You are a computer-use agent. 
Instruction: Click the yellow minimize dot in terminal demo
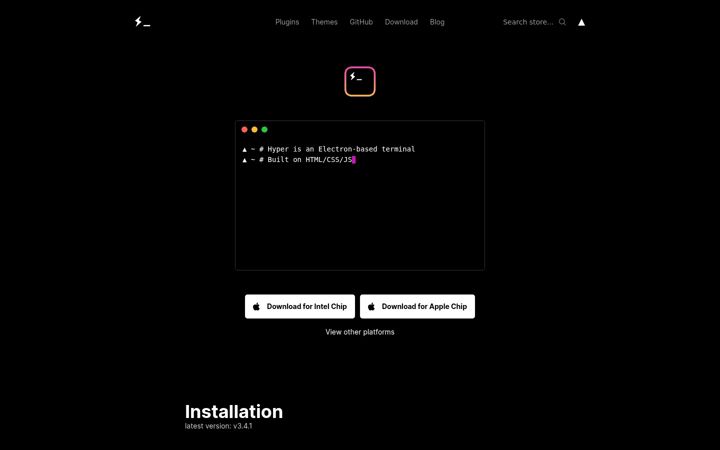click(x=254, y=129)
